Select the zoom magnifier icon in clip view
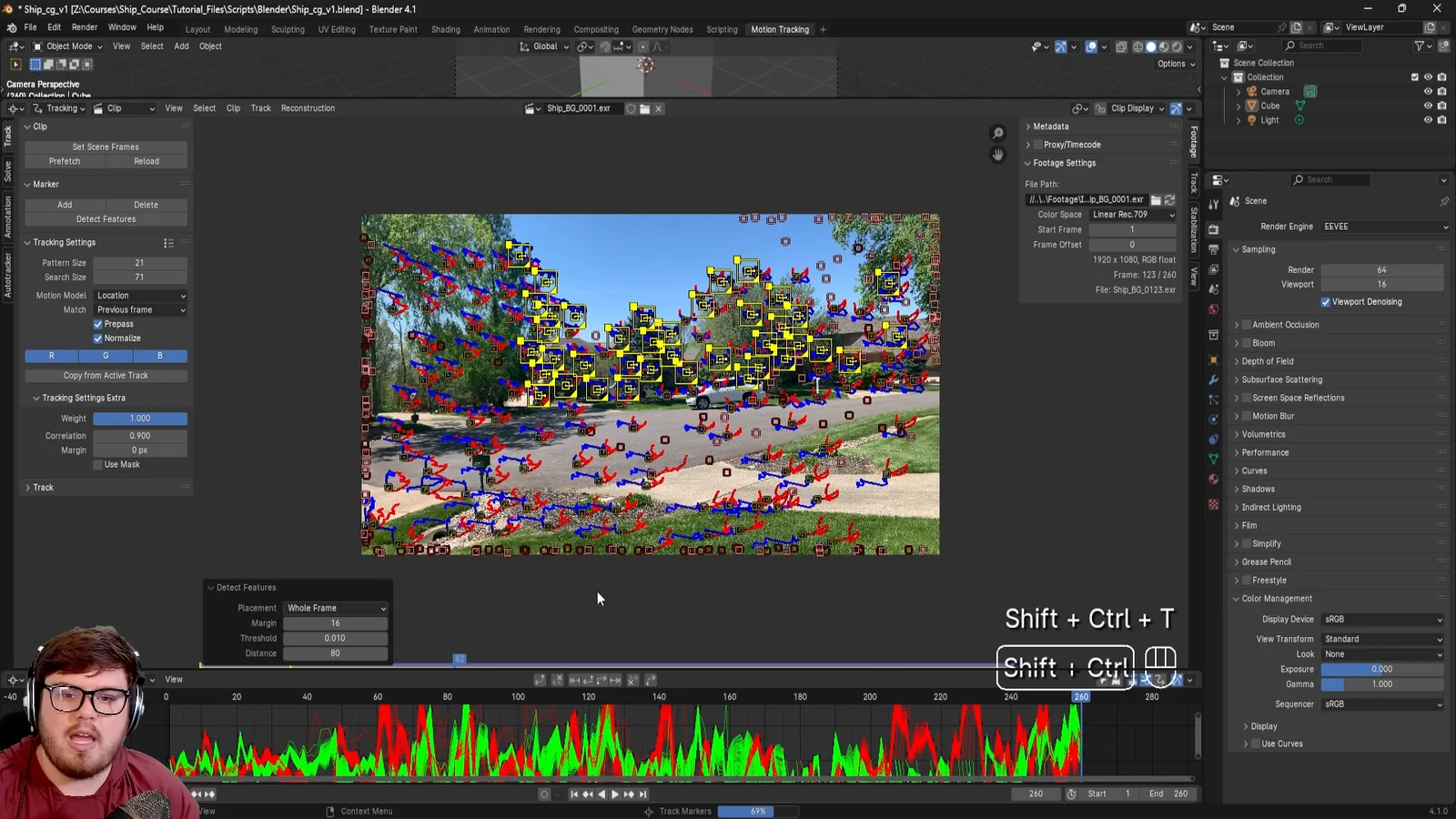Viewport: 1456px width, 819px height. (998, 132)
